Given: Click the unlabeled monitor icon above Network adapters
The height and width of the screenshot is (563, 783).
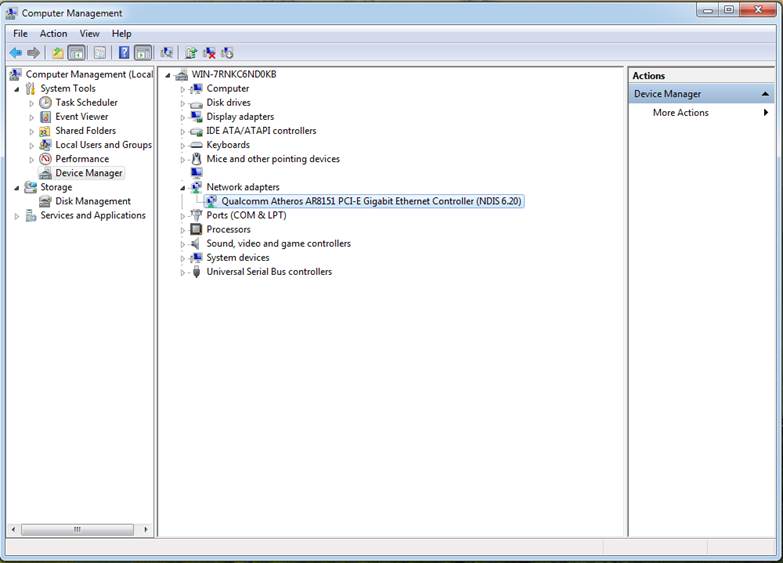Looking at the screenshot, I should (197, 173).
